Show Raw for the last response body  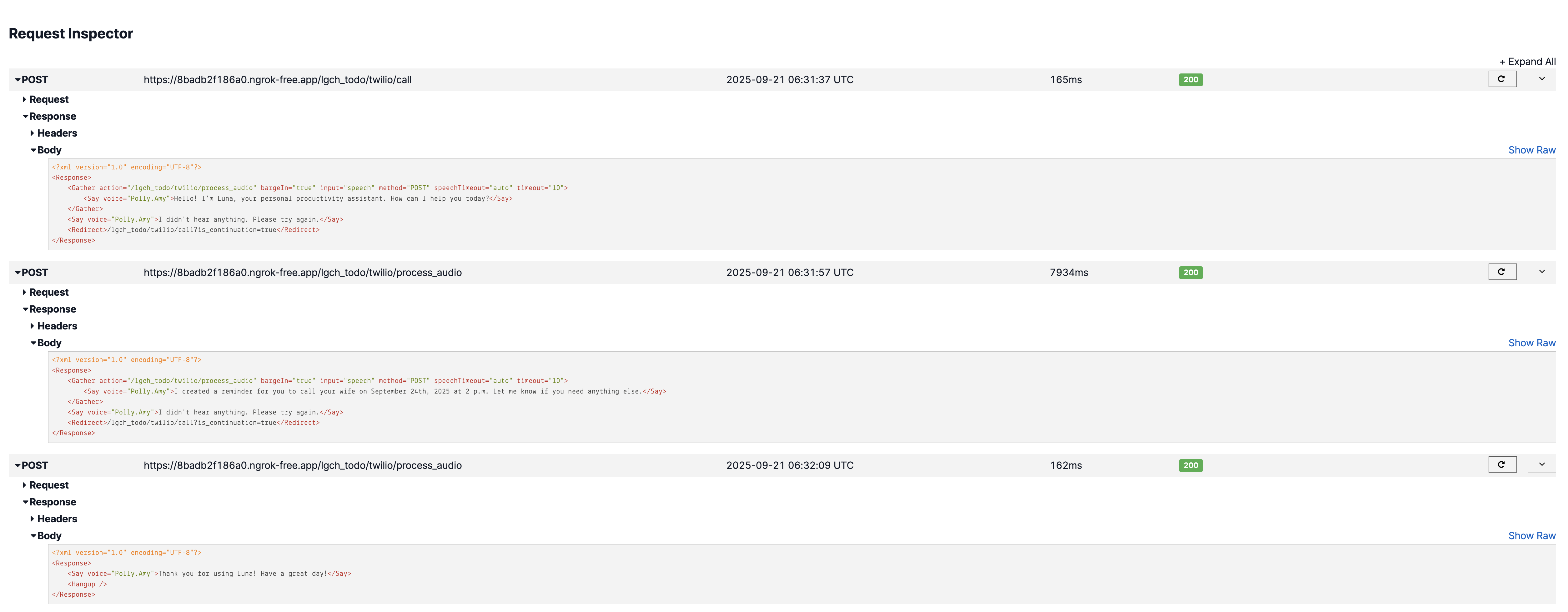[1531, 535]
